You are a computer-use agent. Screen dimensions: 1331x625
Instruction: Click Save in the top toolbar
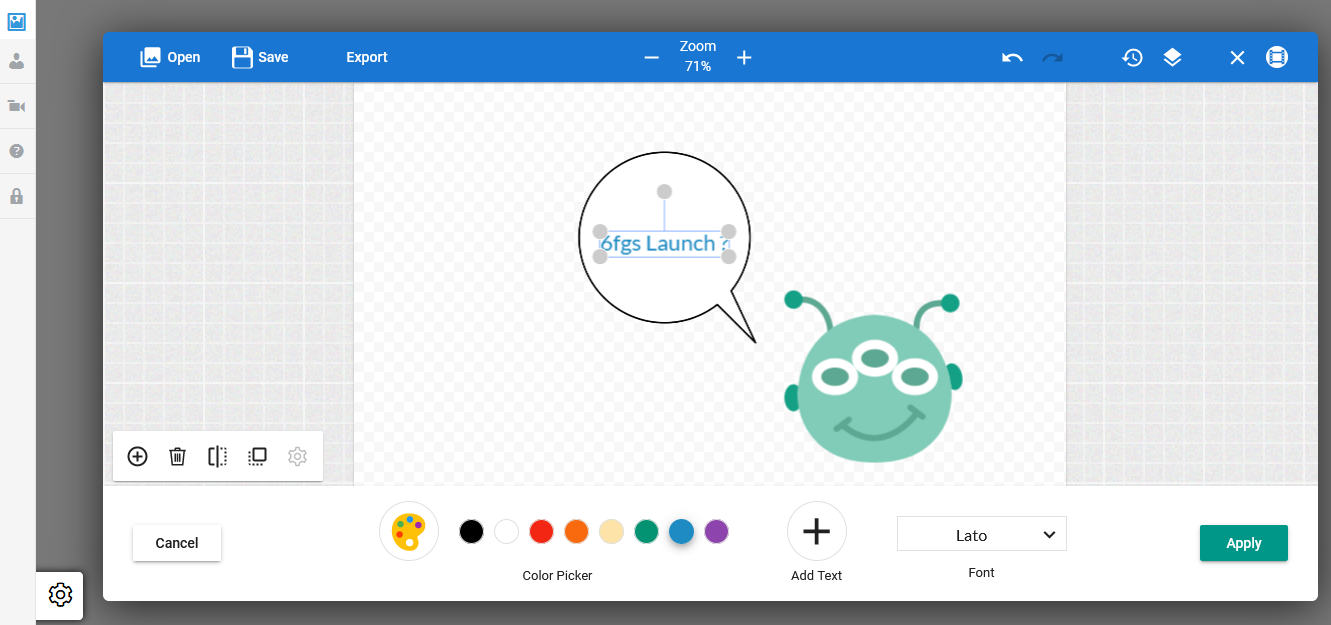point(260,57)
